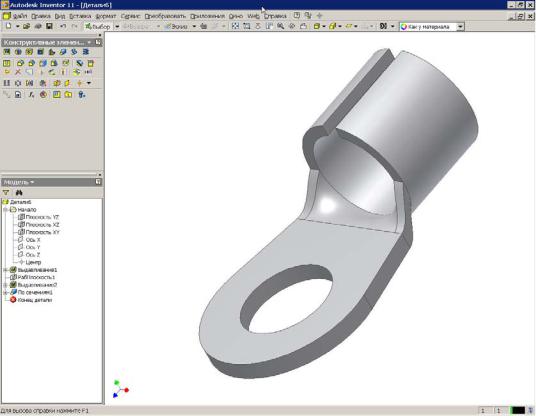
Task: Click the magnifier Zoom Selected icon
Action: click(280, 26)
